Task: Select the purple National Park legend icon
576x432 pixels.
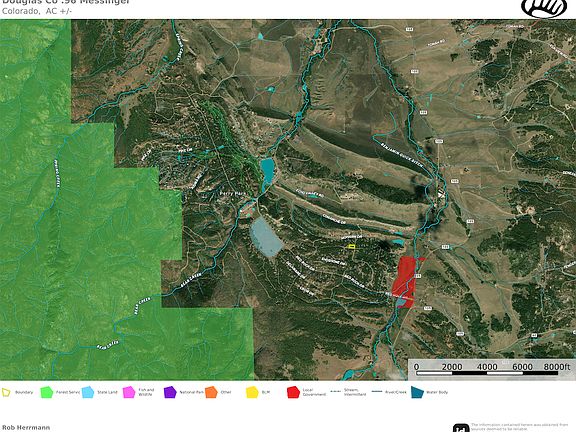Action: [170, 392]
